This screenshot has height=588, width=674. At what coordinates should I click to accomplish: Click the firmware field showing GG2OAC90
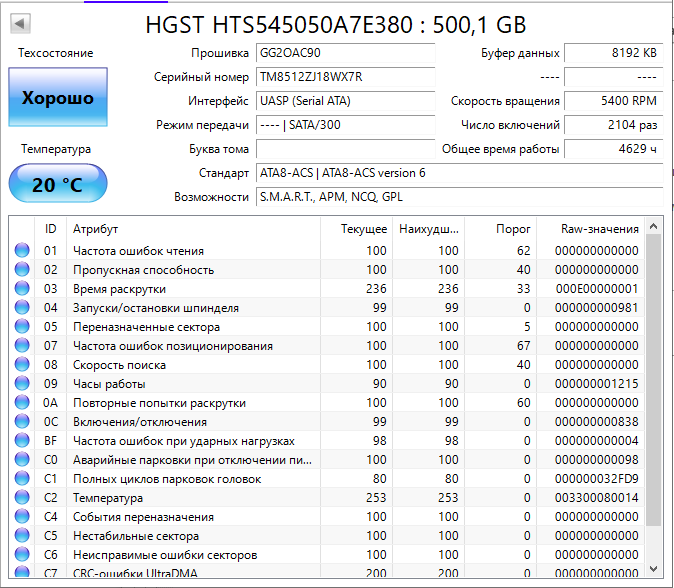(345, 53)
